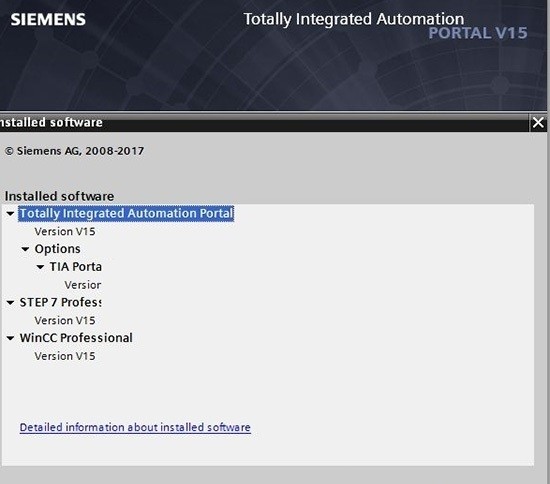550x484 pixels.
Task: Click the SIEMENS logo in the banner
Action: coord(48,19)
